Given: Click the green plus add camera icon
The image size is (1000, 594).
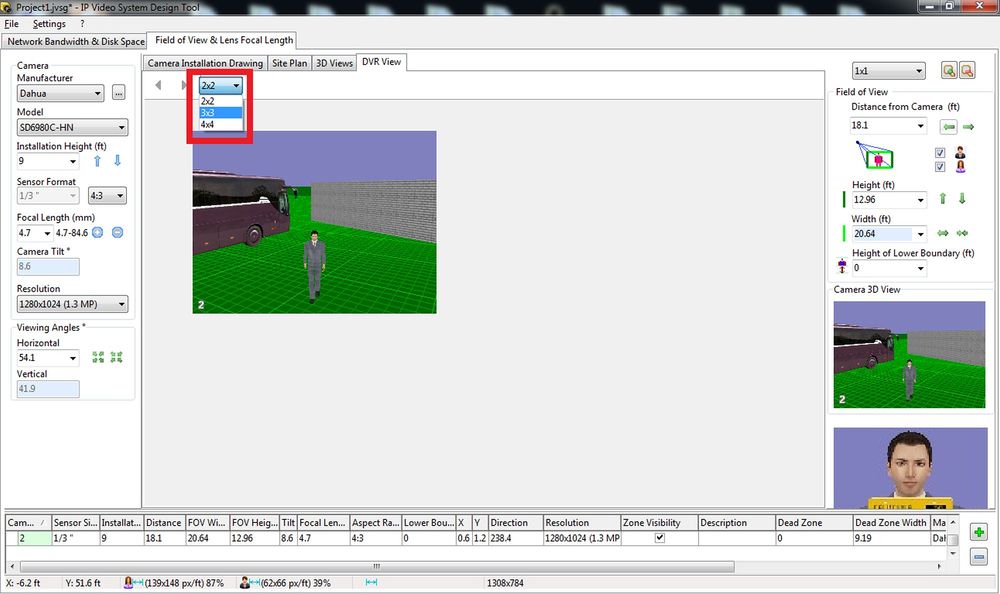Looking at the screenshot, I should [x=979, y=532].
